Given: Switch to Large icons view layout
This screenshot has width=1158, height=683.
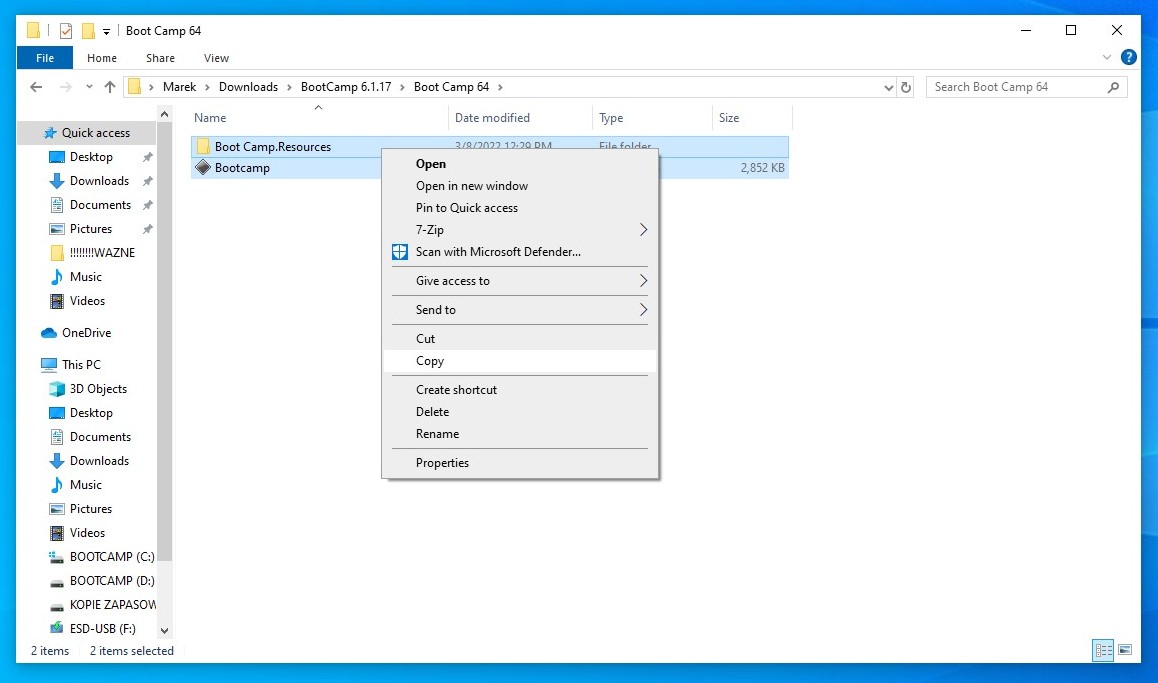Looking at the screenshot, I should [x=1125, y=651].
